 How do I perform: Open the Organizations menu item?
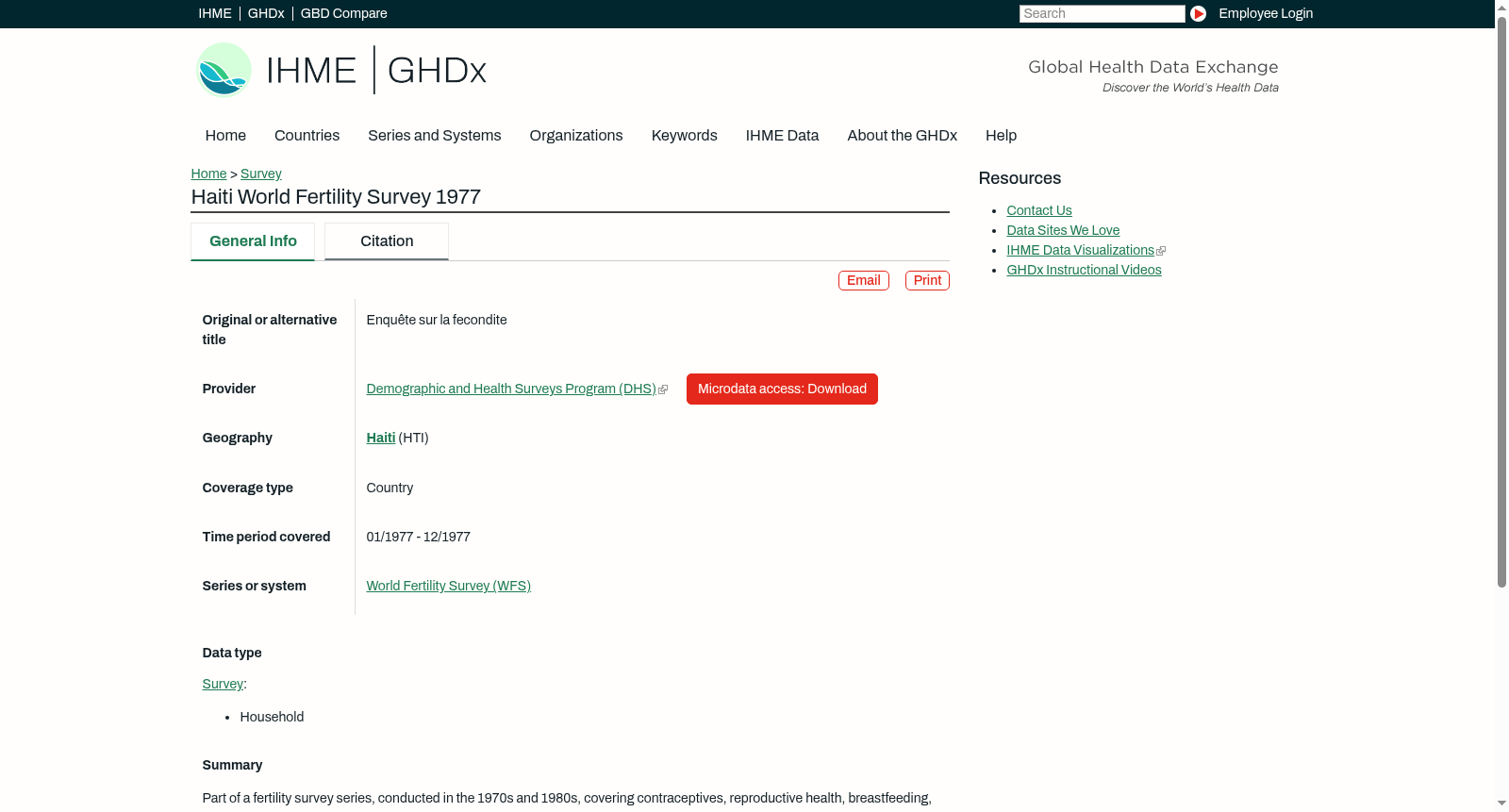576,136
